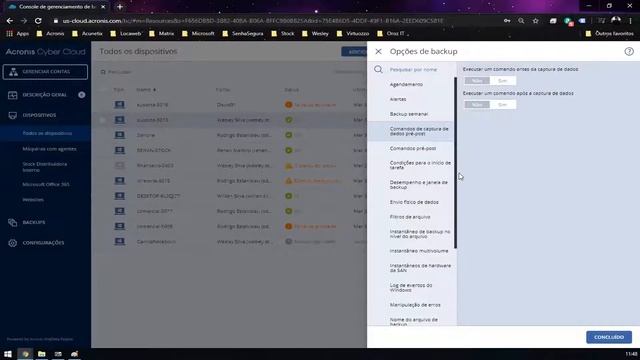Open the Filtros de arquivo option
The height and width of the screenshot is (360, 640).
tap(410, 217)
